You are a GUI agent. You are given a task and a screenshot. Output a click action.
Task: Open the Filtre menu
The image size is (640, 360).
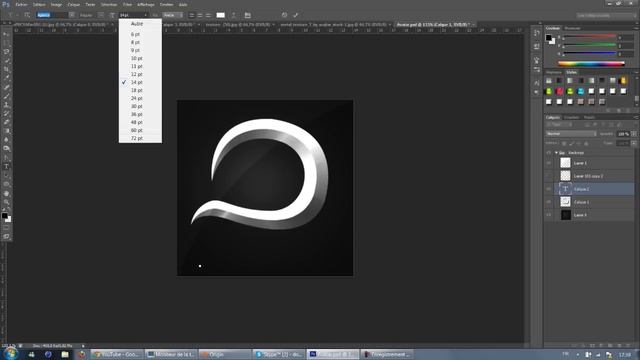click(x=127, y=4)
